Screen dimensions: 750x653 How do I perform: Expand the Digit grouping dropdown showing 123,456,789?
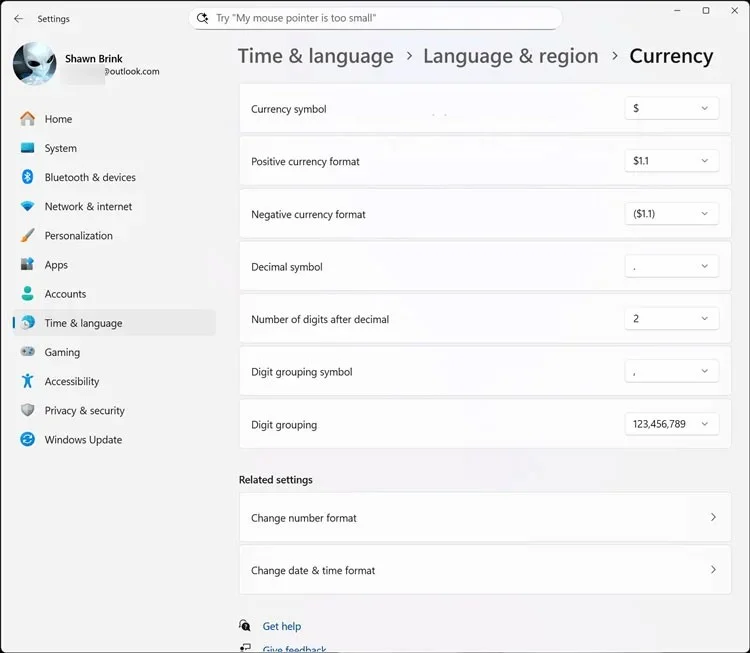tap(671, 424)
